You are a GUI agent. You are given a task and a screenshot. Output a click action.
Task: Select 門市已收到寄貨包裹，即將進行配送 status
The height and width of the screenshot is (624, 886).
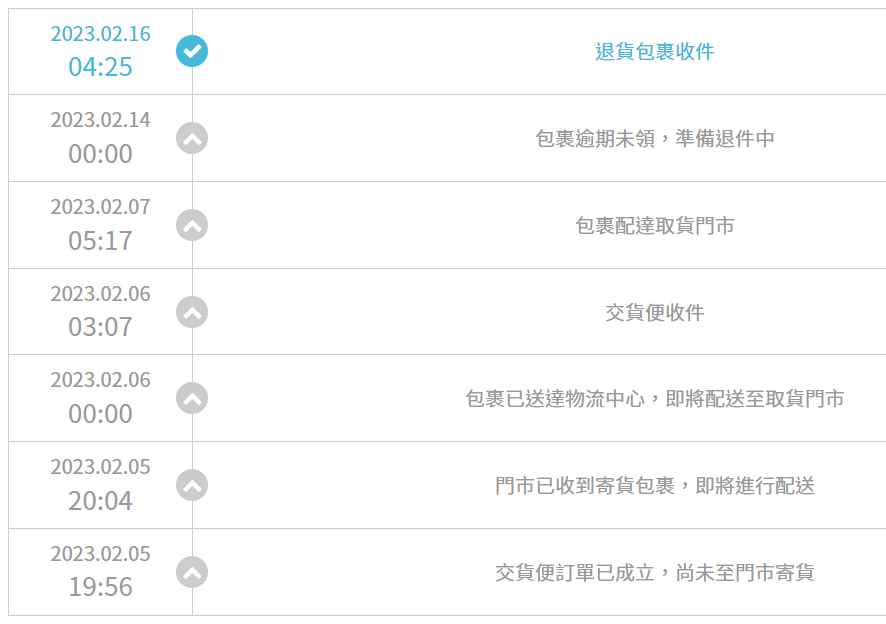coord(654,486)
